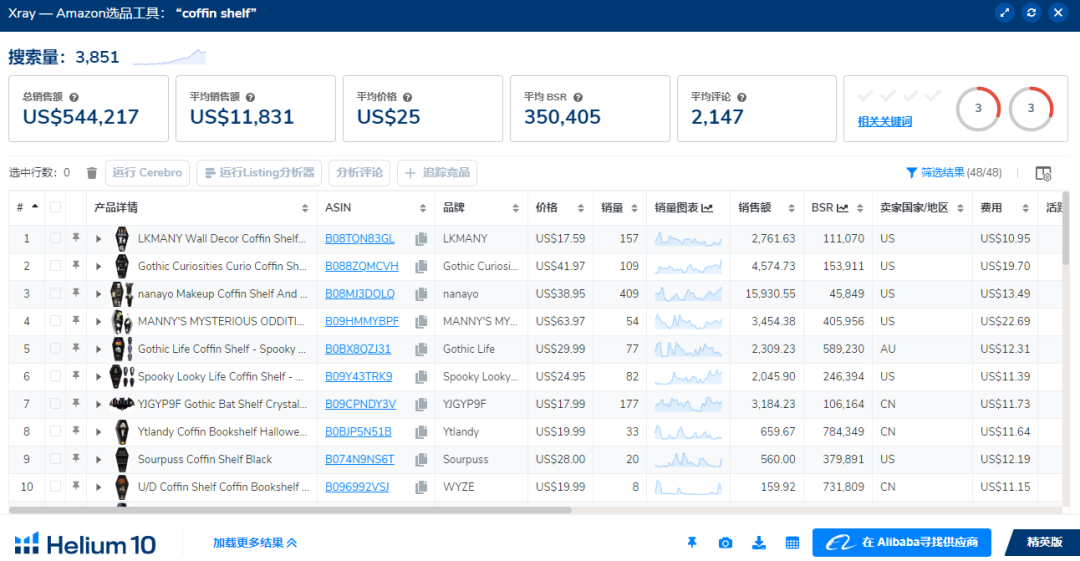Screen dimensions: 1080x561
Task: Click the horizontal table scrollbar
Action: pos(290,510)
